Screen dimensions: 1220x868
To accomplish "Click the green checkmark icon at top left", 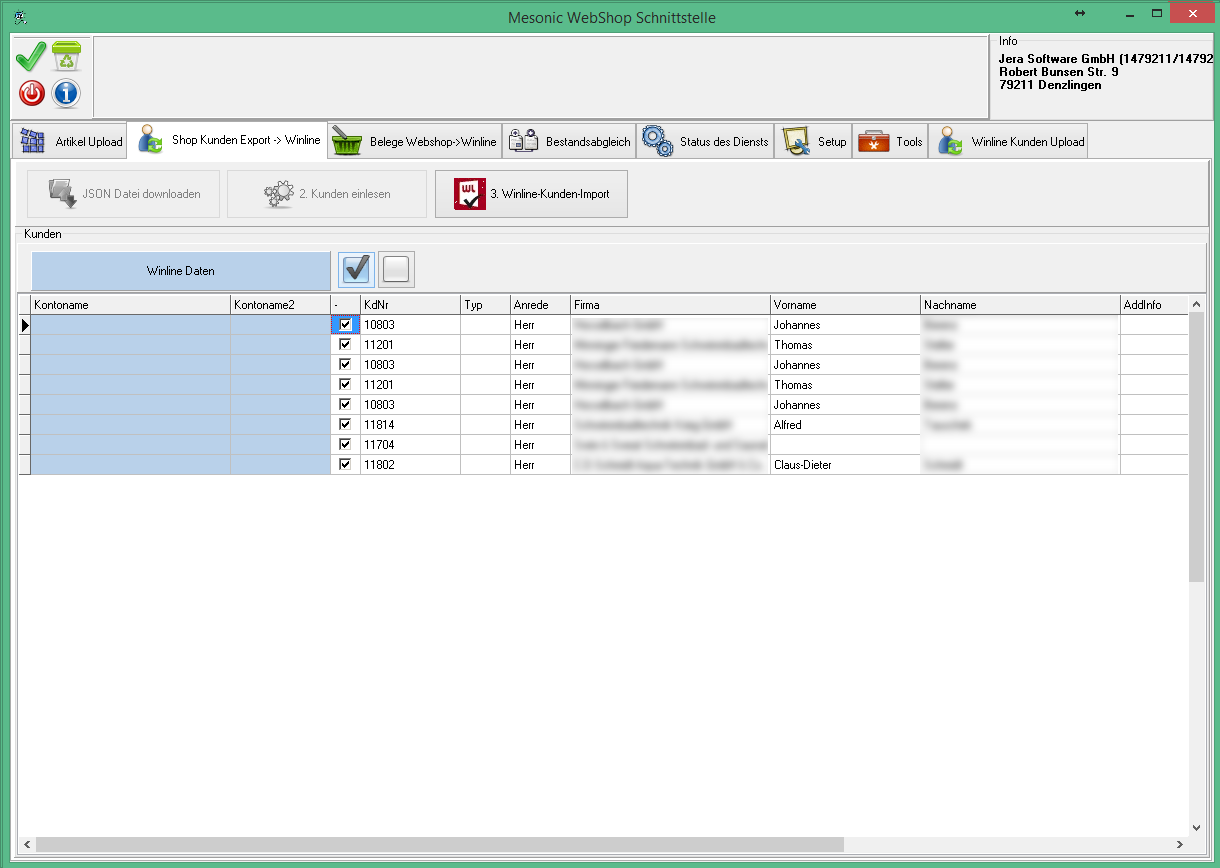I will [x=31, y=57].
